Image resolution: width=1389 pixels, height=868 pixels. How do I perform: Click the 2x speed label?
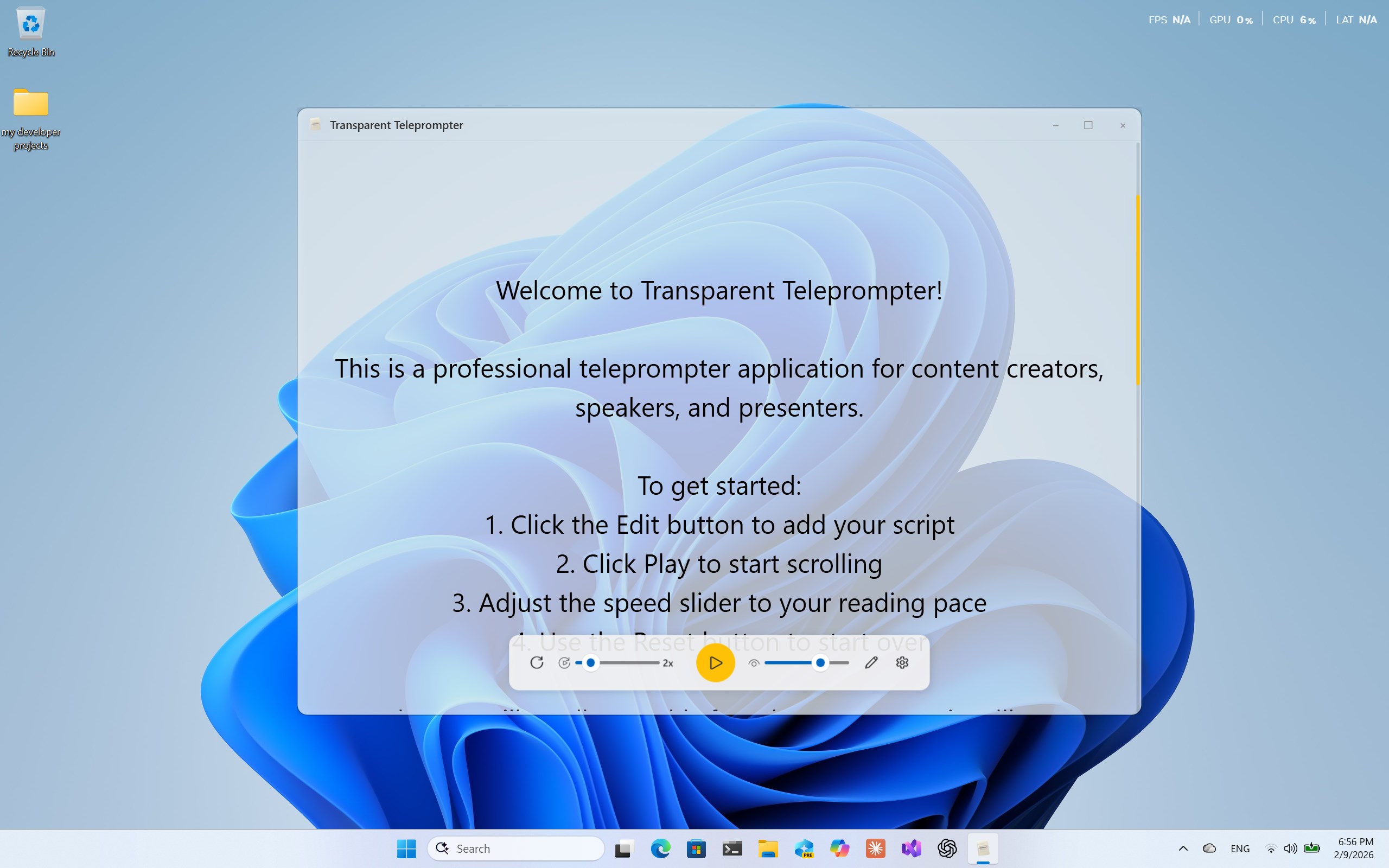(667, 663)
